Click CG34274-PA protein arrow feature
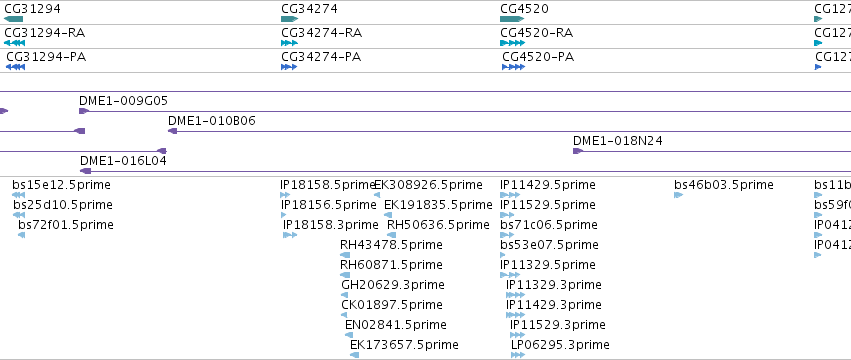This screenshot has width=851, height=360. click(289, 67)
